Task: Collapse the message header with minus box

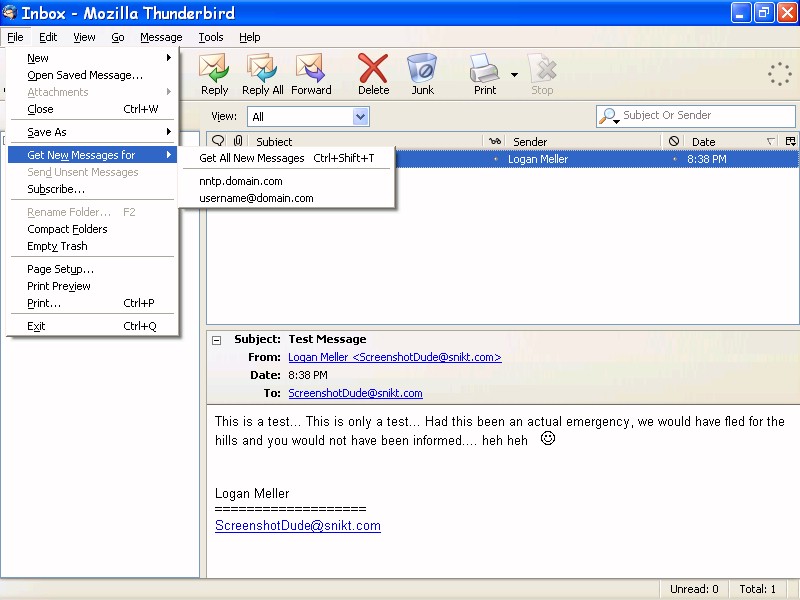Action: point(217,340)
